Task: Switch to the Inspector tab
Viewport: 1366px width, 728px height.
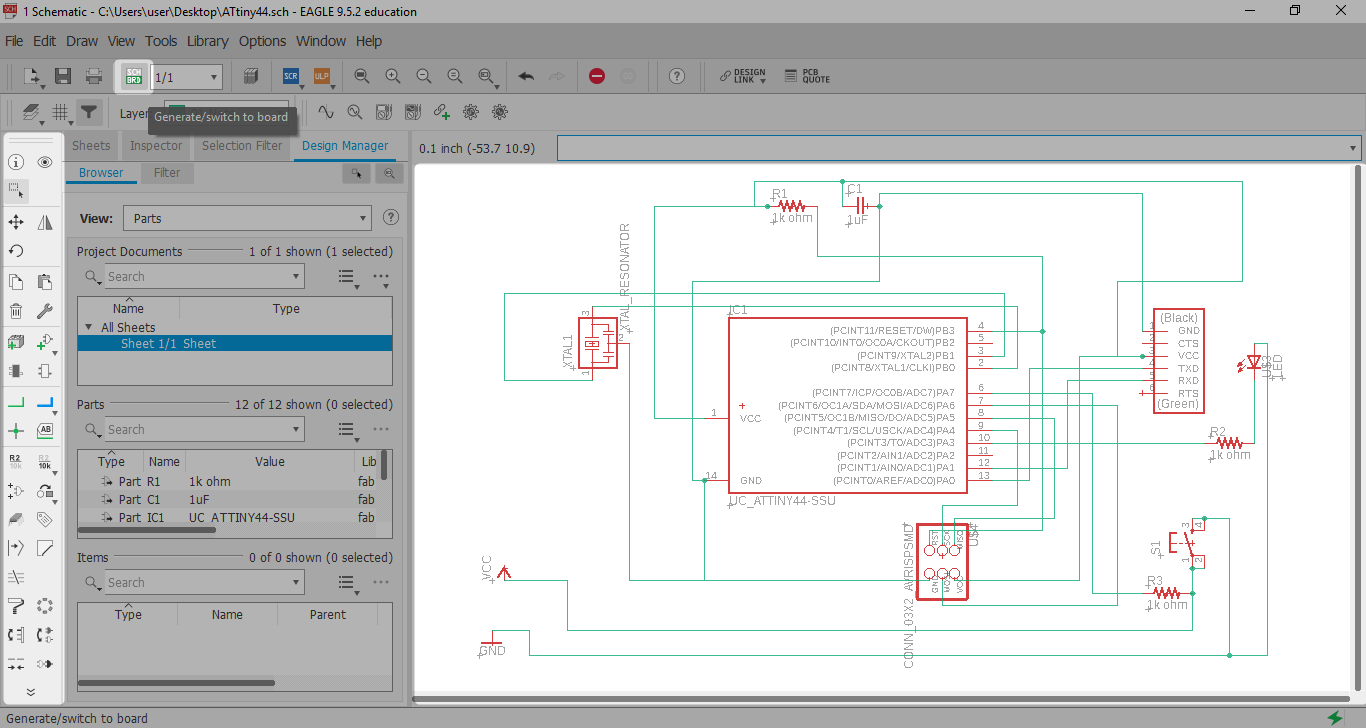Action: tap(156, 146)
